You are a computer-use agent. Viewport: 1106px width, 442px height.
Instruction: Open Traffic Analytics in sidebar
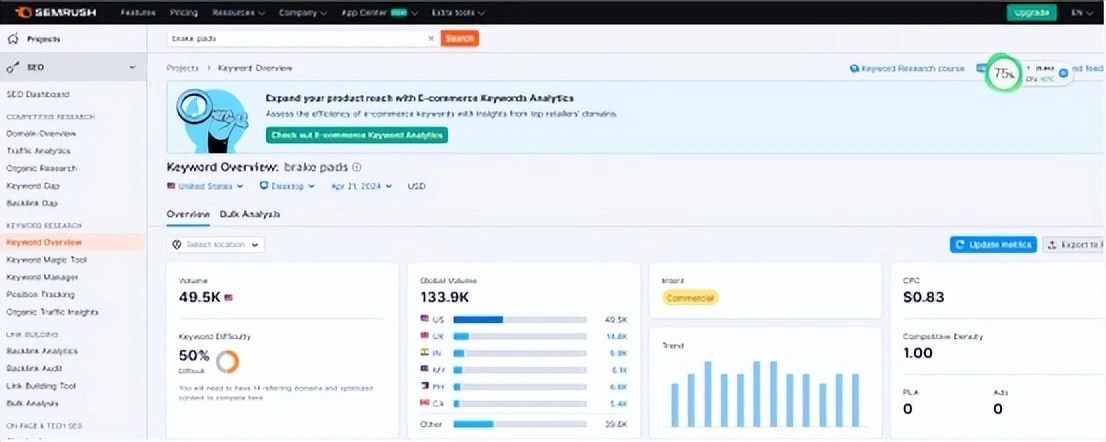(x=38, y=151)
